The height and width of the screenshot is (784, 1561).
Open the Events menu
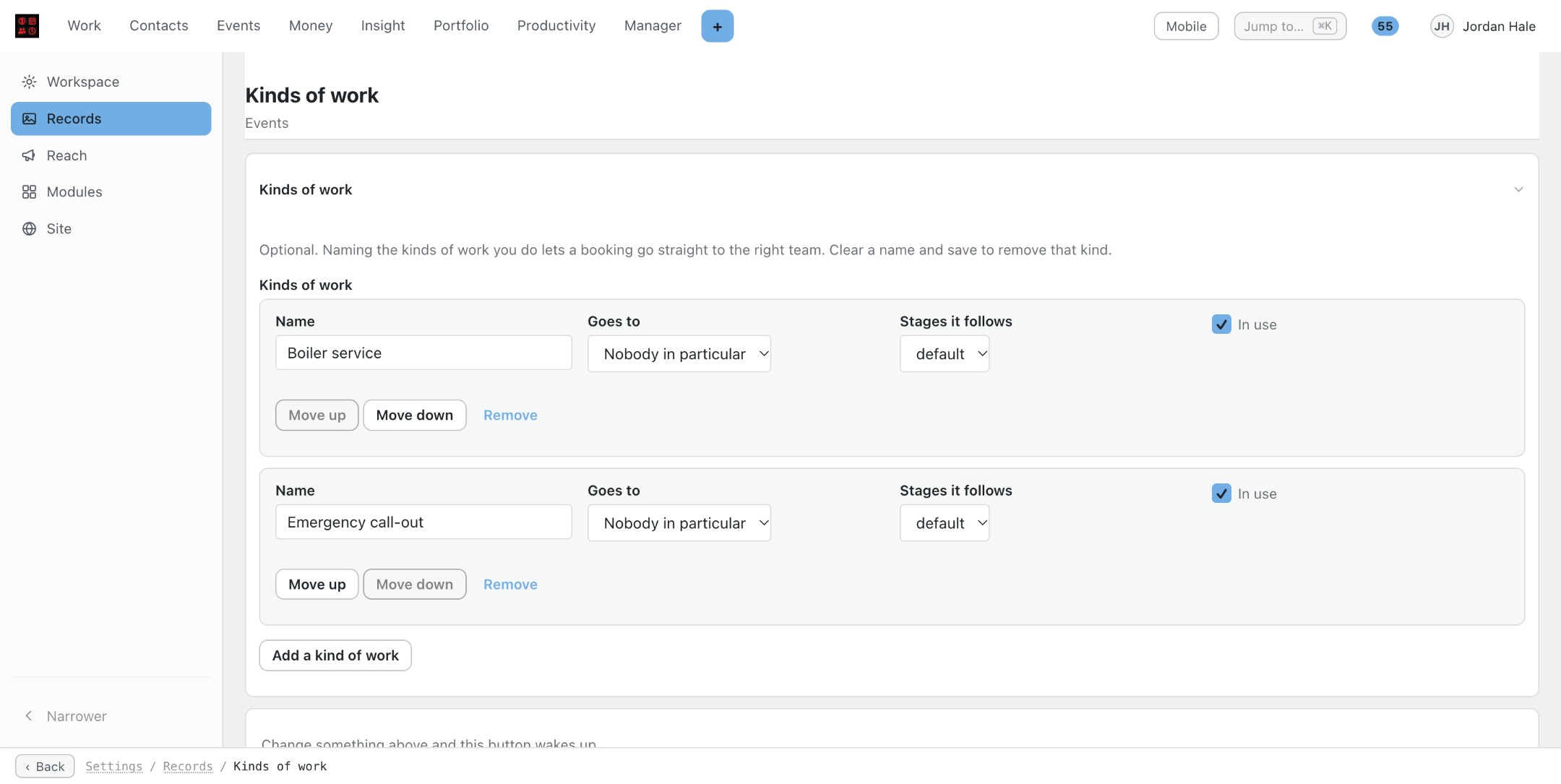238,26
